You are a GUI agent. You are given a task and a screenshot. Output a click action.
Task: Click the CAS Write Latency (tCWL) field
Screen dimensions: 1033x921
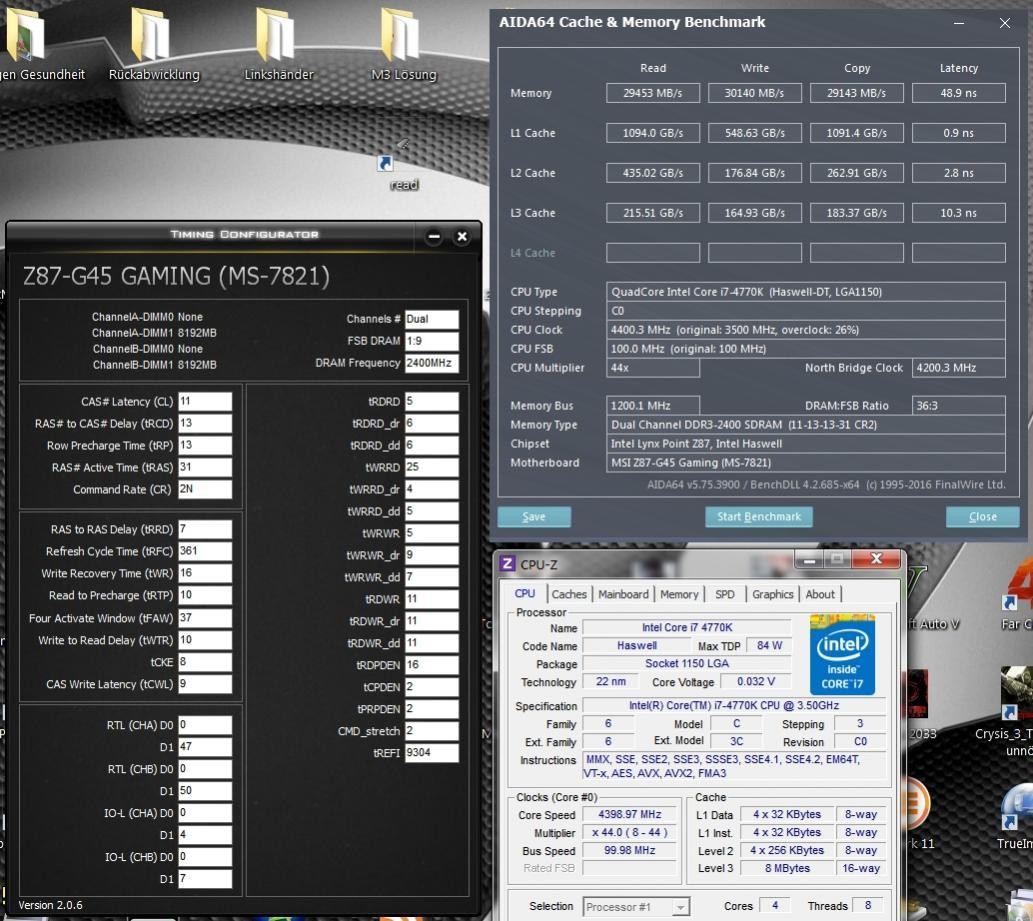[205, 684]
